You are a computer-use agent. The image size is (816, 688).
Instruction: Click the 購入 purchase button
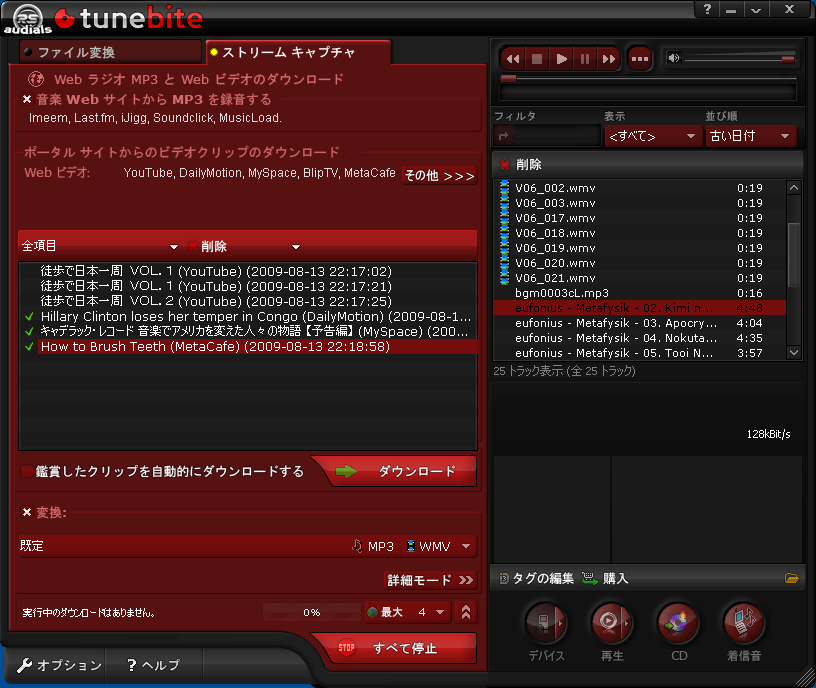(x=605, y=578)
